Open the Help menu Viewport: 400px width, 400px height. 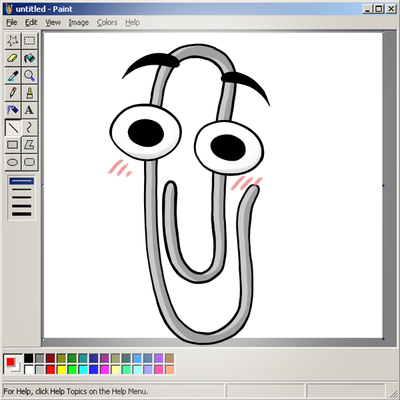[132, 23]
